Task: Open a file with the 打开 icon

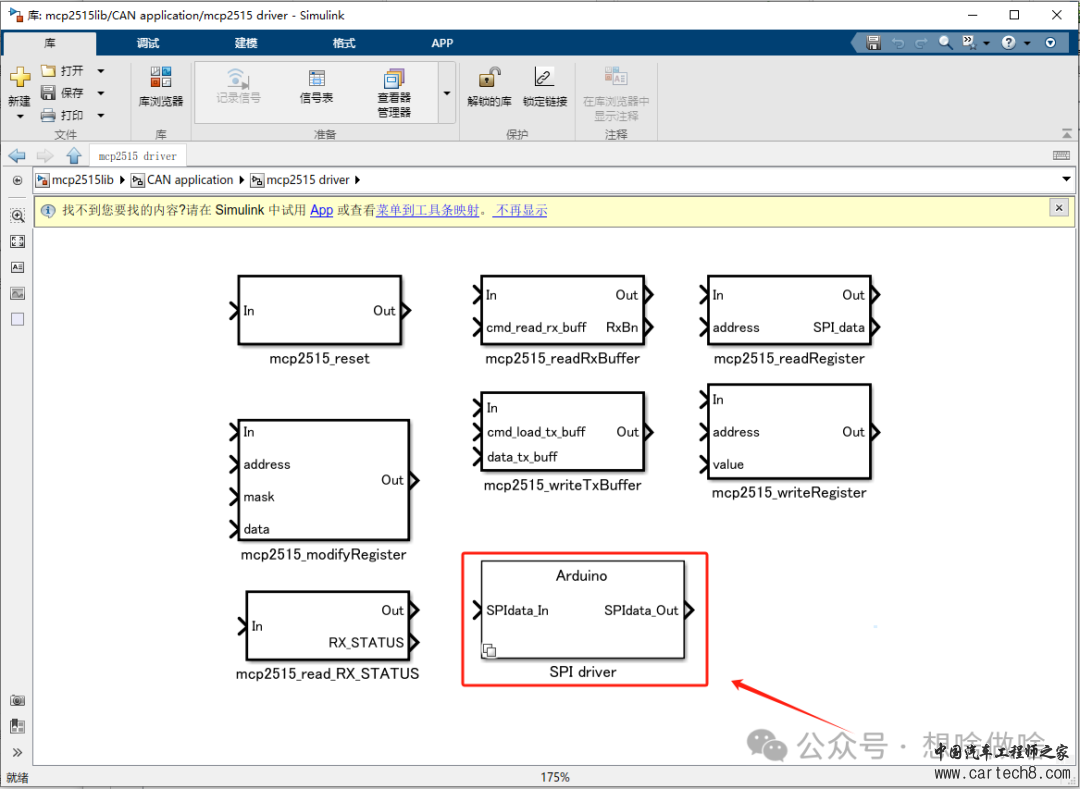Action: 48,70
